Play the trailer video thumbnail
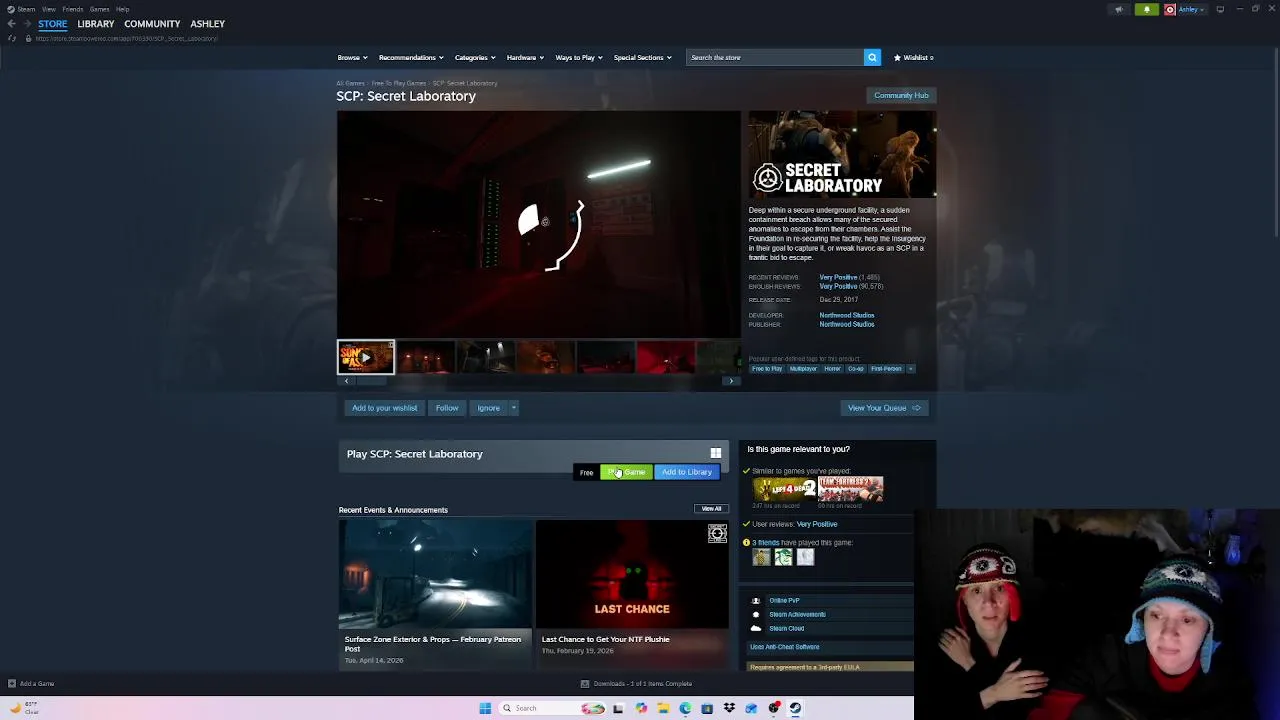Screen dimensions: 1280x720 click(x=366, y=357)
